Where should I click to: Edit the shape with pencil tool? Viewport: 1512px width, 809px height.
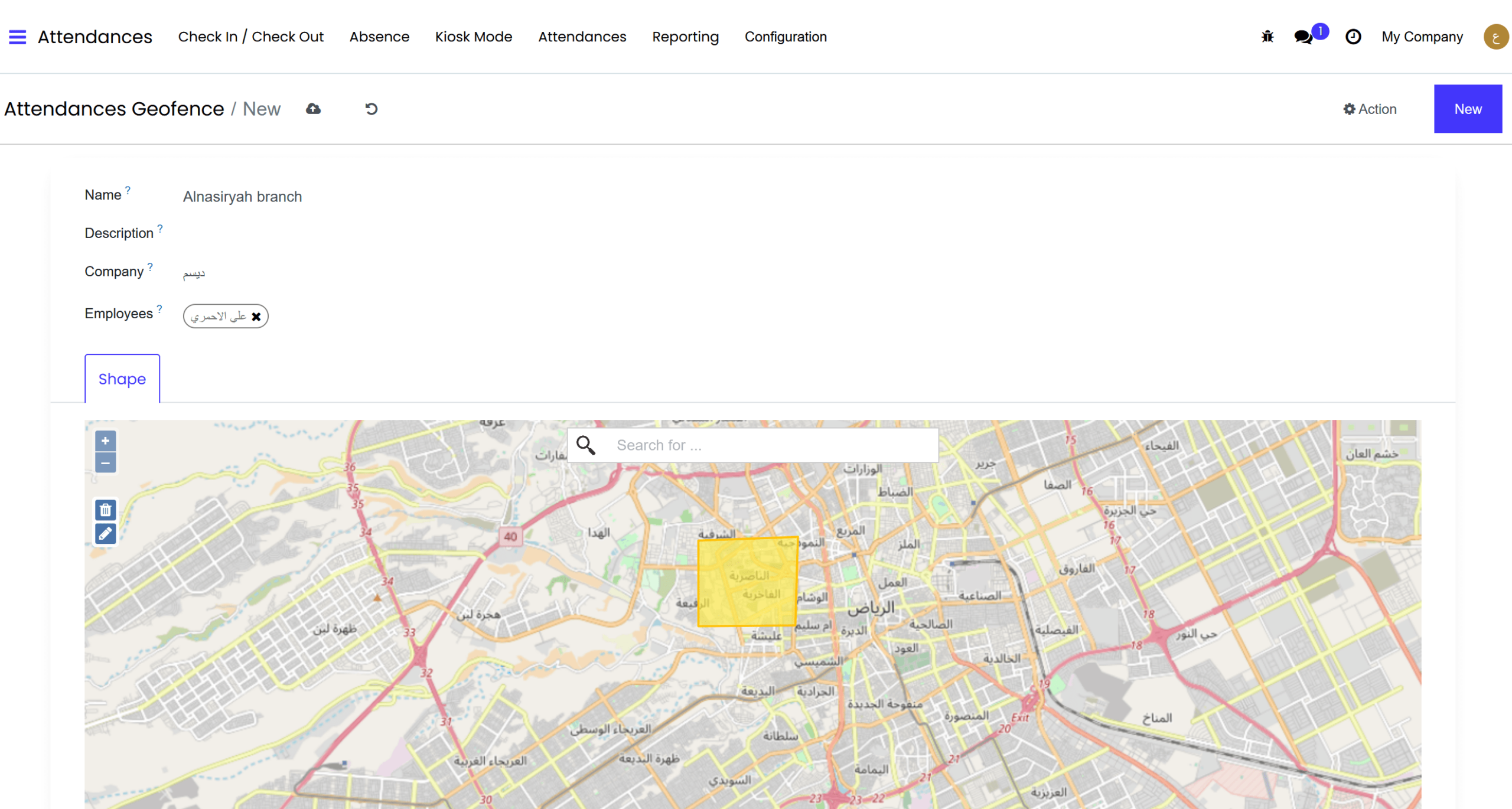(x=105, y=533)
